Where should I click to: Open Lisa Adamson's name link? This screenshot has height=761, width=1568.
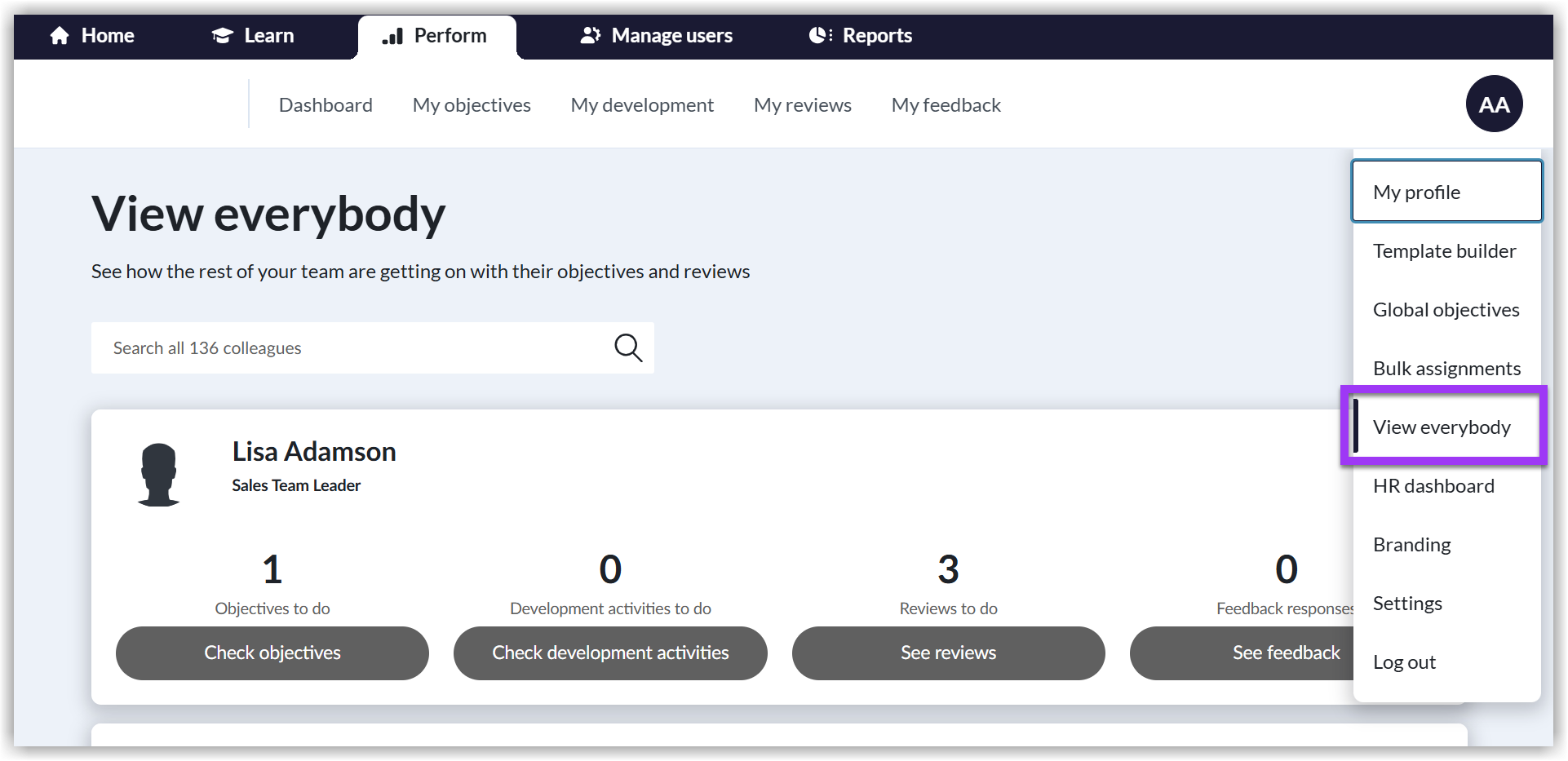coord(314,452)
